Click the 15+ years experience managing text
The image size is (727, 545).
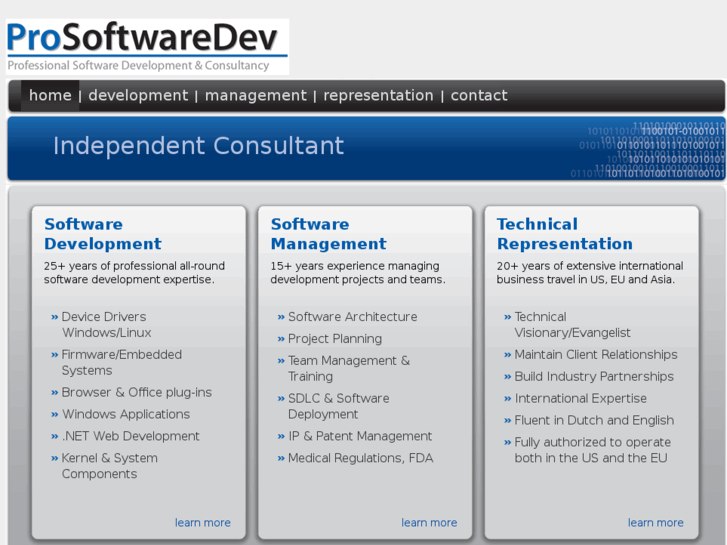[358, 273]
